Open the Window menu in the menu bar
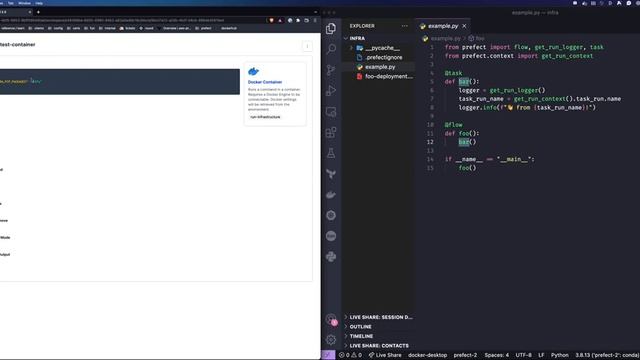The width and height of the screenshot is (640, 360). point(24,3)
